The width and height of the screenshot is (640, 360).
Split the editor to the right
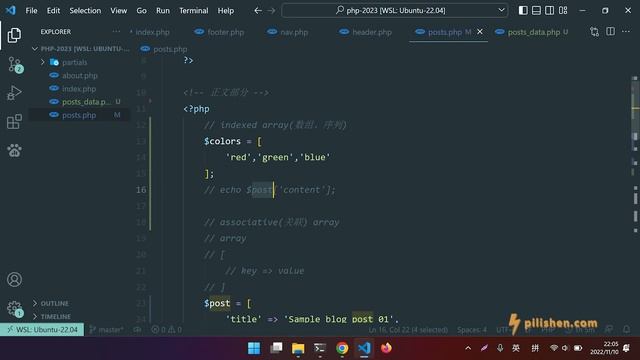click(610, 31)
